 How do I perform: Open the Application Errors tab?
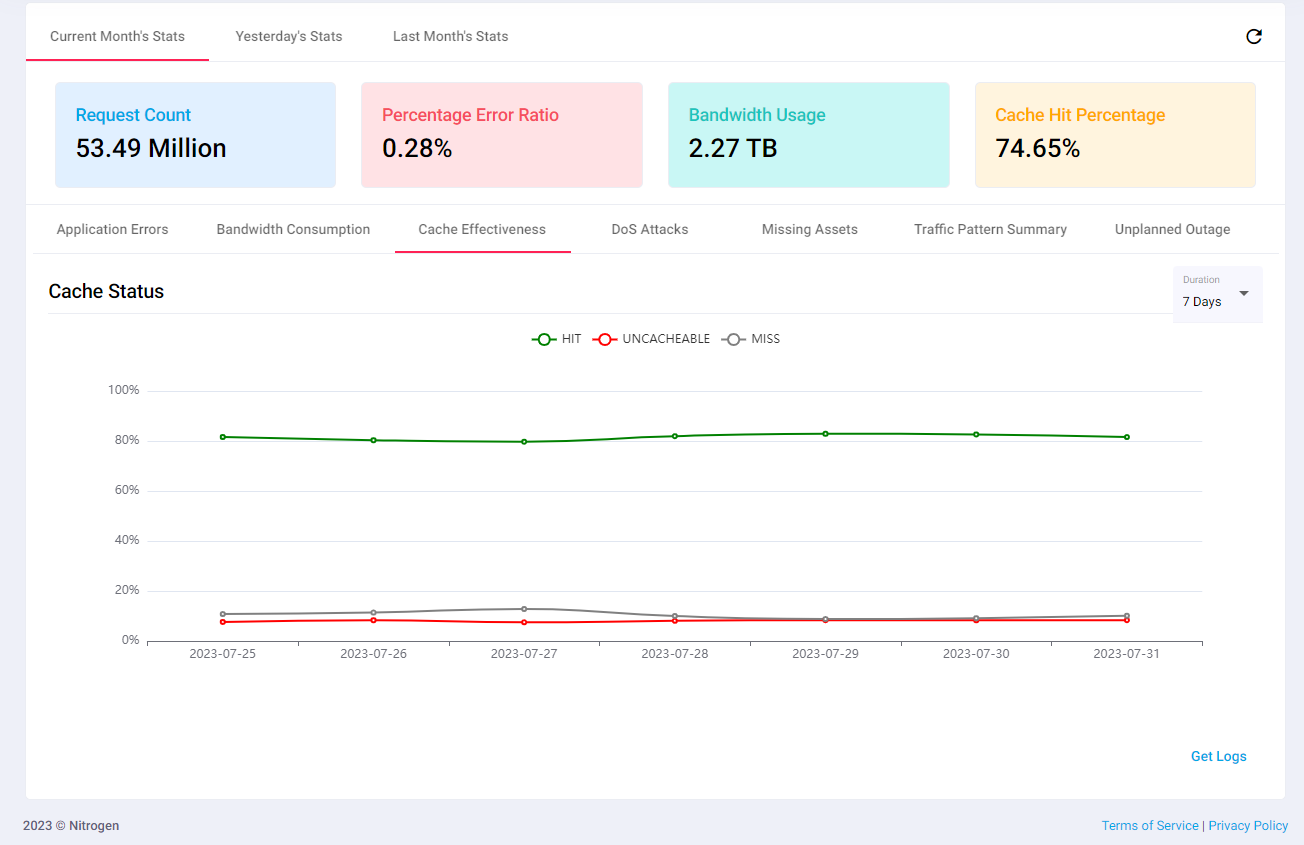112,229
